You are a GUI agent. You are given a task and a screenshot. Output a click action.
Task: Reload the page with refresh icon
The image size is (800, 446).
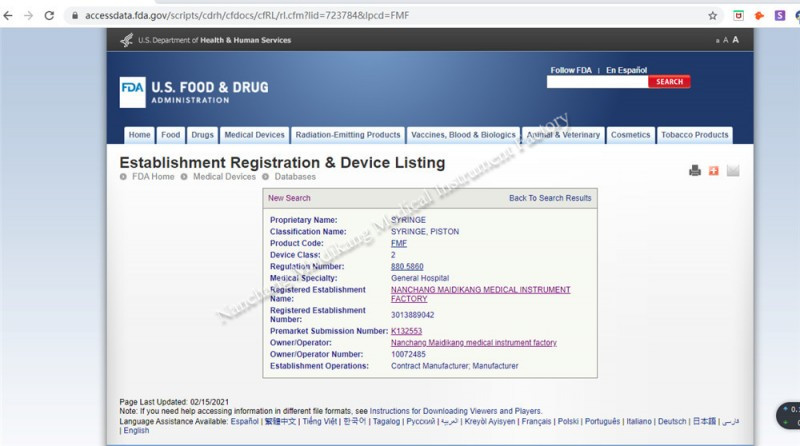coord(49,16)
